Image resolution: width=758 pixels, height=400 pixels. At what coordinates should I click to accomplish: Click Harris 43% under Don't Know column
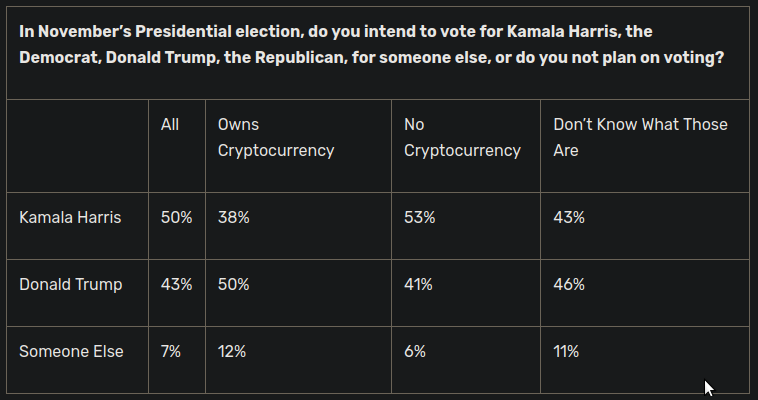(x=569, y=218)
